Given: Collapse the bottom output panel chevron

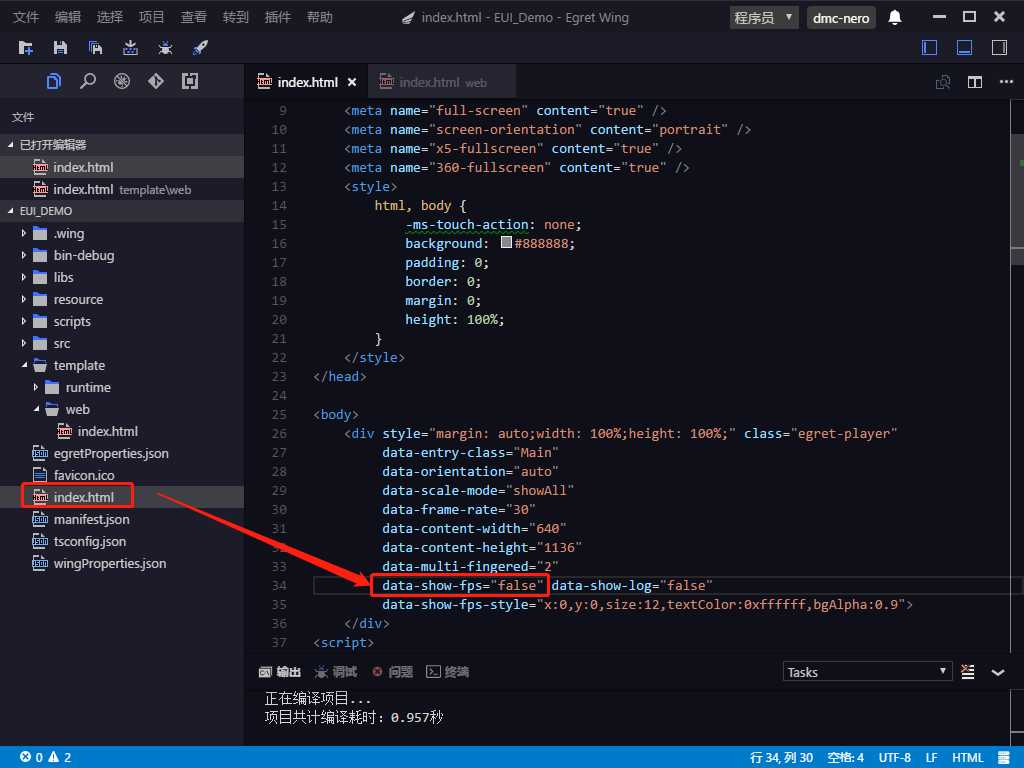Looking at the screenshot, I should tap(998, 673).
